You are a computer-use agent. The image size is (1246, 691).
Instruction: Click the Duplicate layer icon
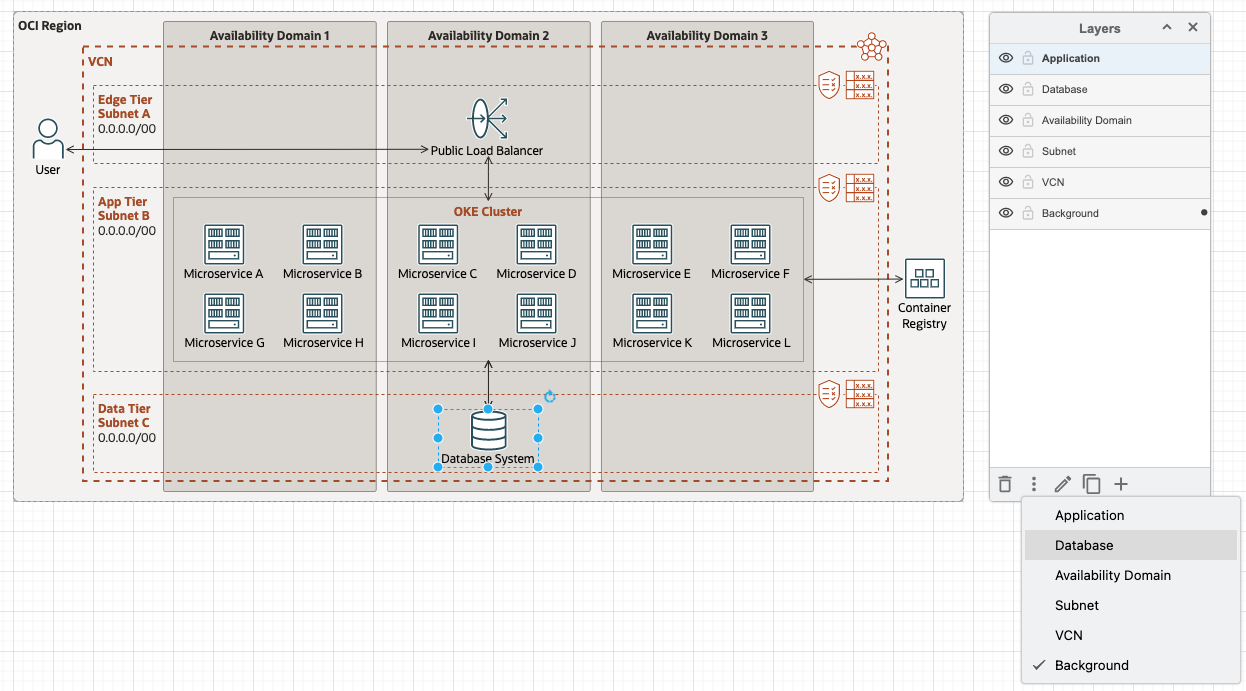[1091, 484]
